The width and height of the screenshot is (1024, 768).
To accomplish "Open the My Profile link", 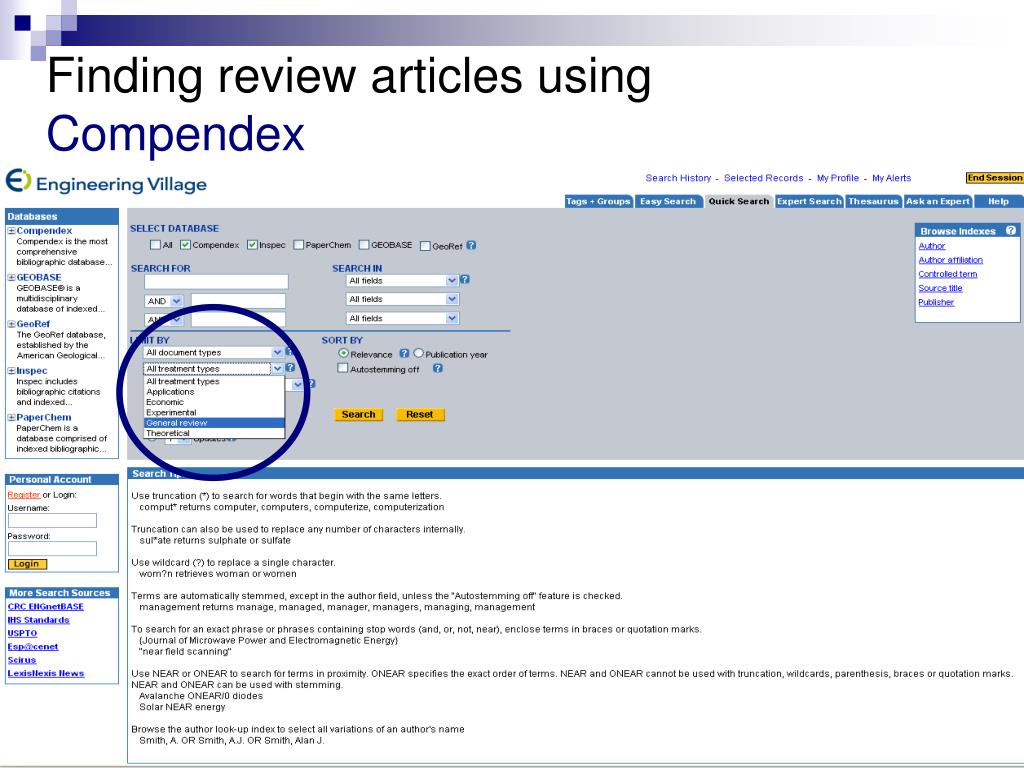I will pyautogui.click(x=838, y=178).
